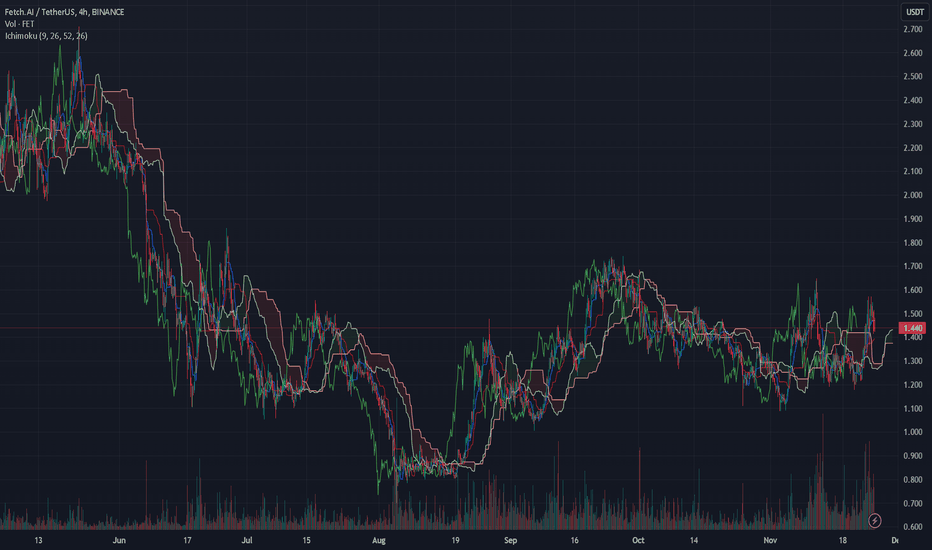Click the 16 date label on time axis
Image resolution: width=932 pixels, height=550 pixels.
[x=574, y=540]
